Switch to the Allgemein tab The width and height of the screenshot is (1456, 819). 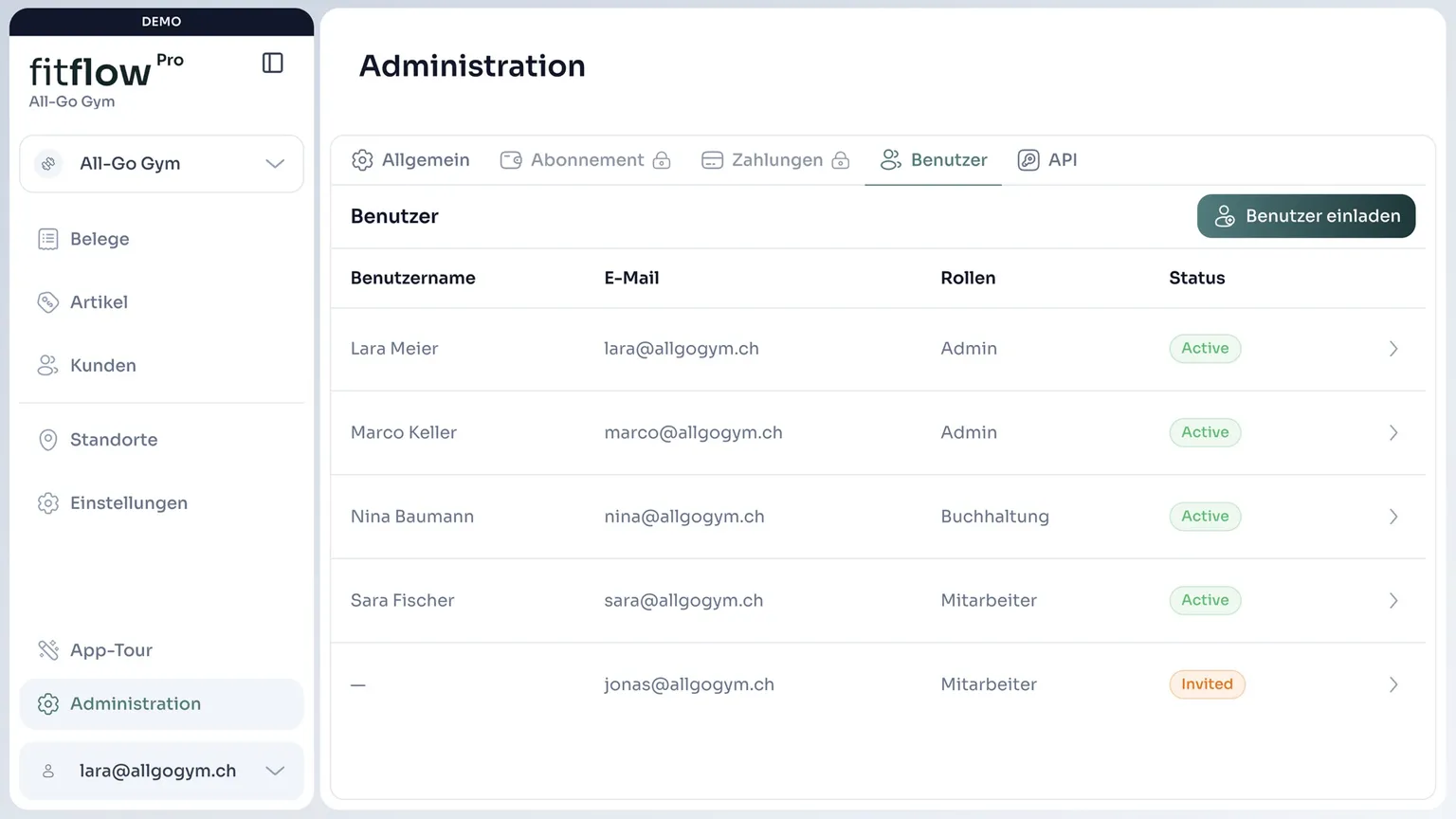[x=410, y=160]
